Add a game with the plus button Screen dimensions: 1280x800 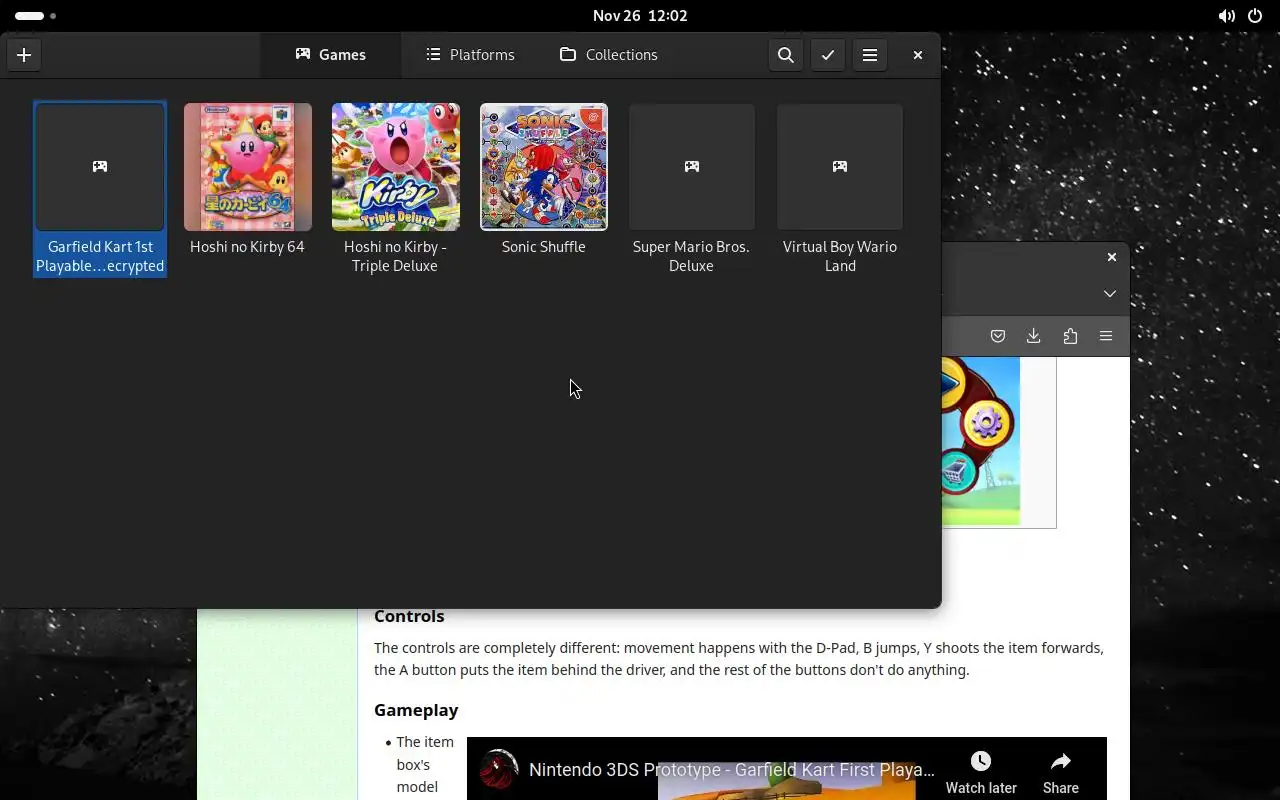(24, 55)
